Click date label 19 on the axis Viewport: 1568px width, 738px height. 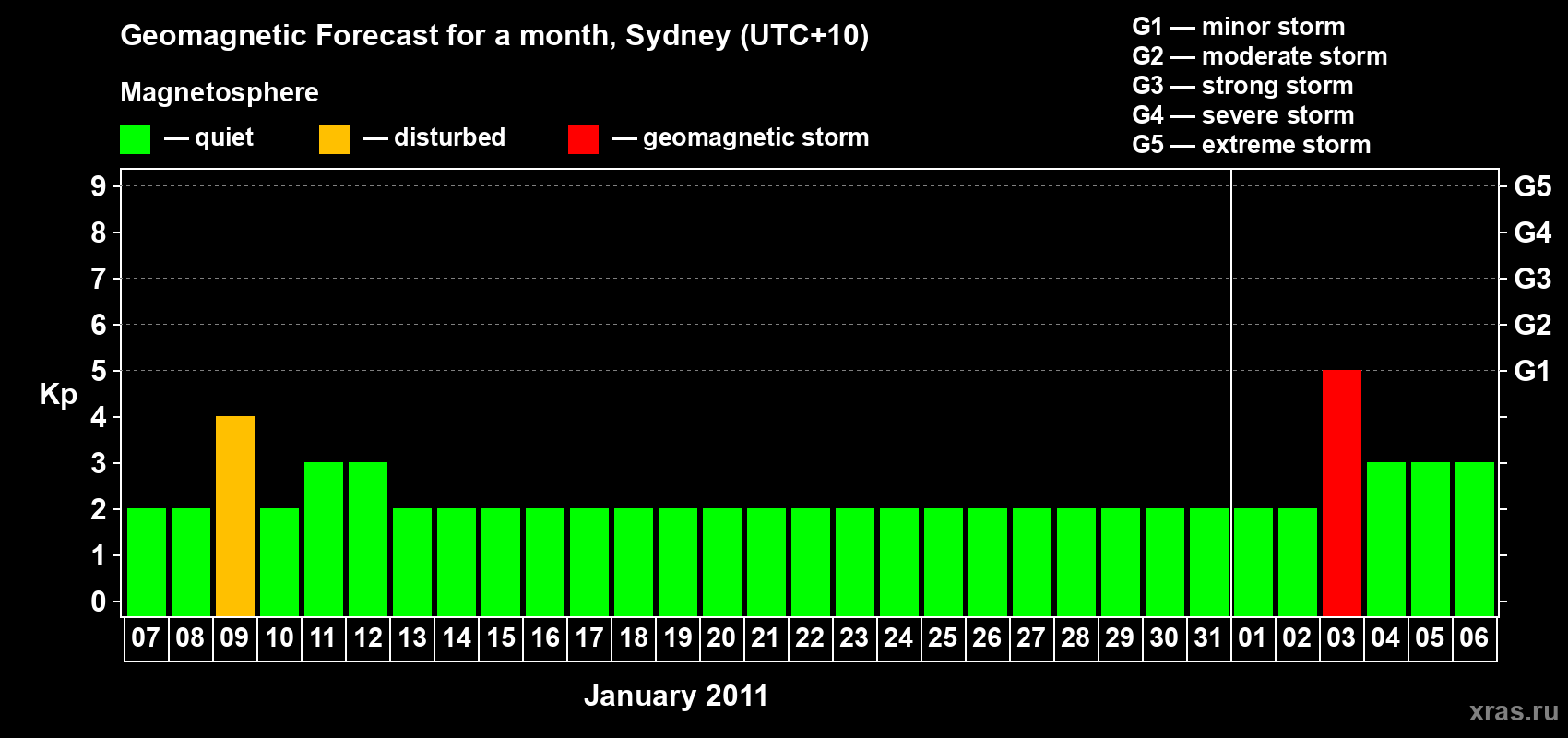(x=677, y=637)
